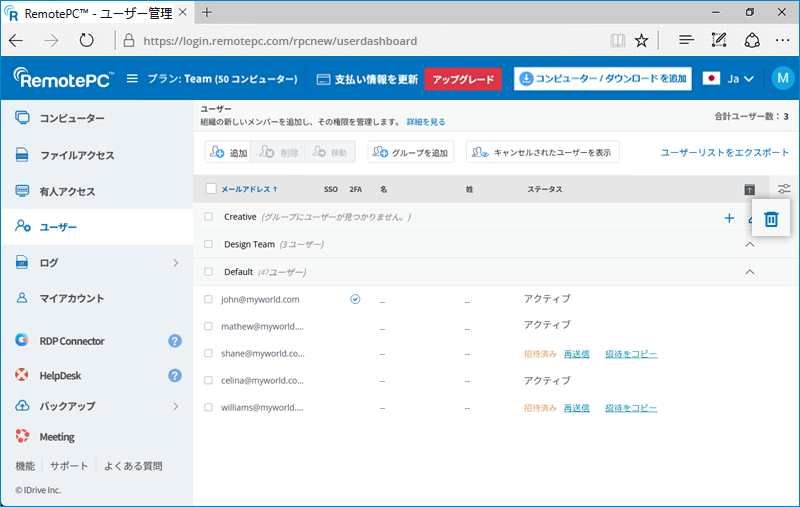Screen dimensions: 800x507
Task: Select the mathew@myworld user checkbox
Action: click(x=208, y=326)
